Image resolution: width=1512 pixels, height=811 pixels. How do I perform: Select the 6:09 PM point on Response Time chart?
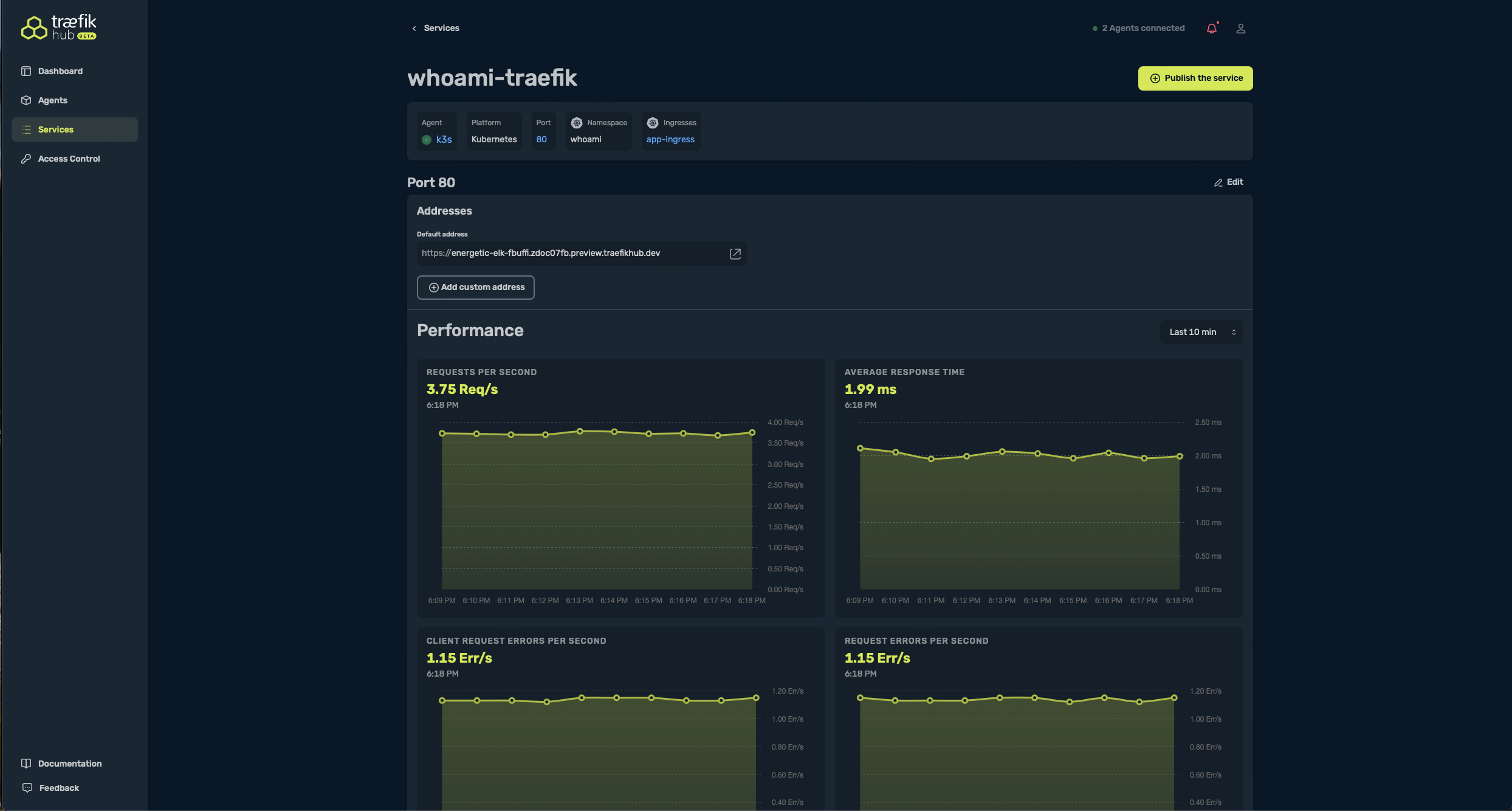(860, 449)
